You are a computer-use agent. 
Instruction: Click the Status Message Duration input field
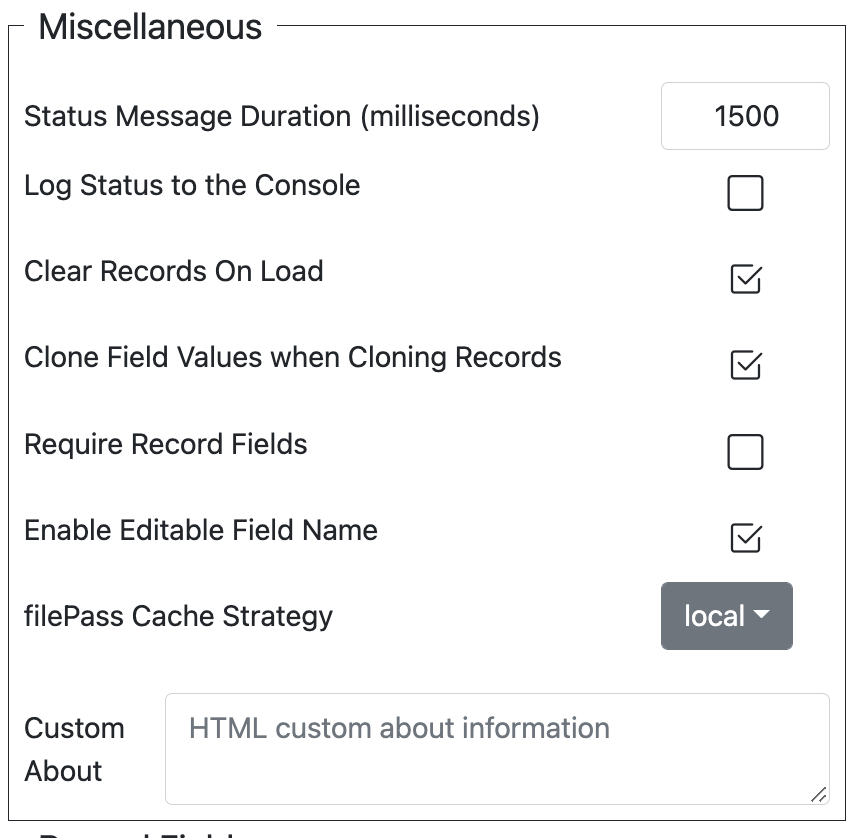pyautogui.click(x=745, y=116)
